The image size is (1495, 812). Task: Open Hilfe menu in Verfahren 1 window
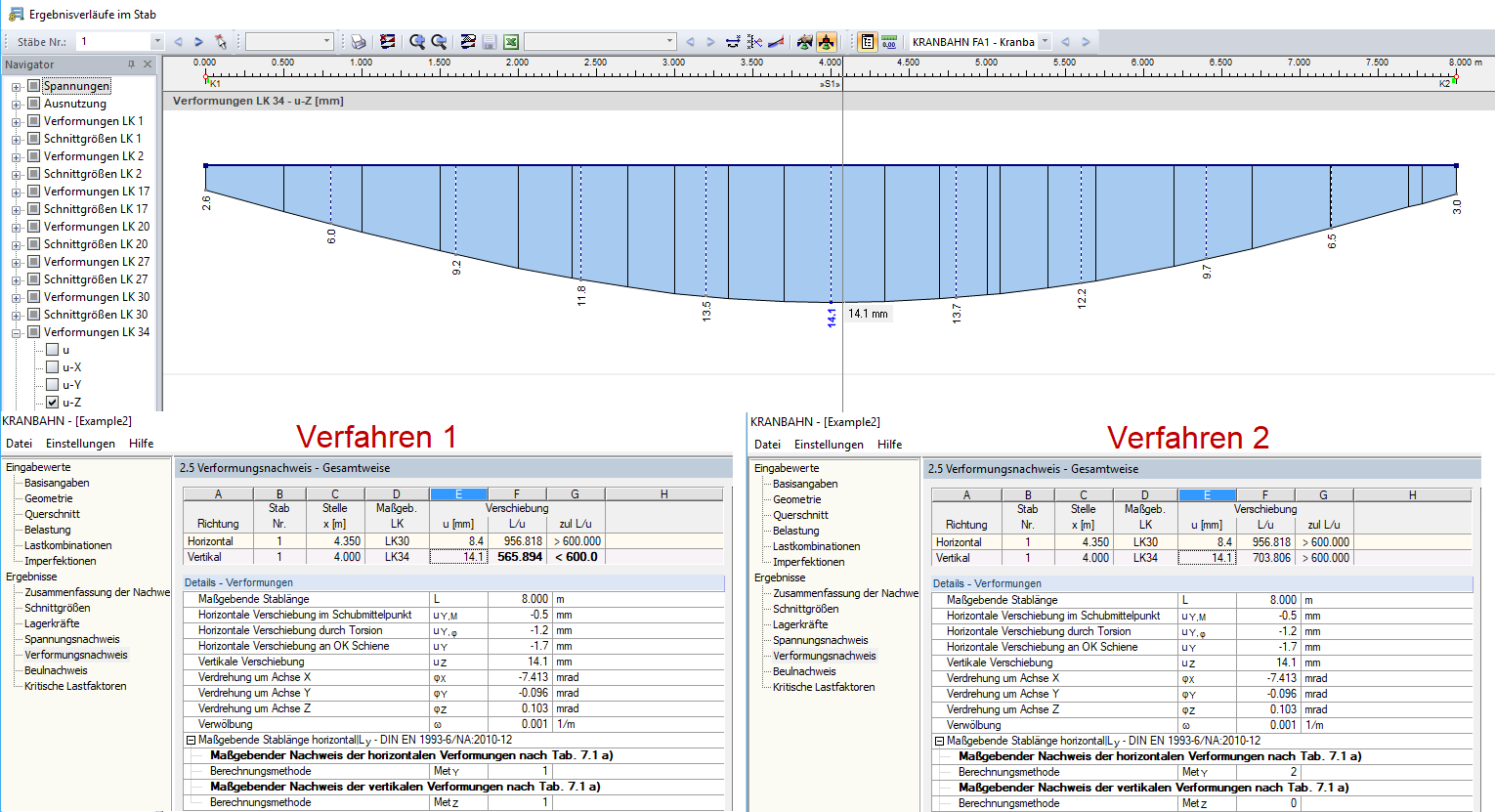click(x=142, y=444)
